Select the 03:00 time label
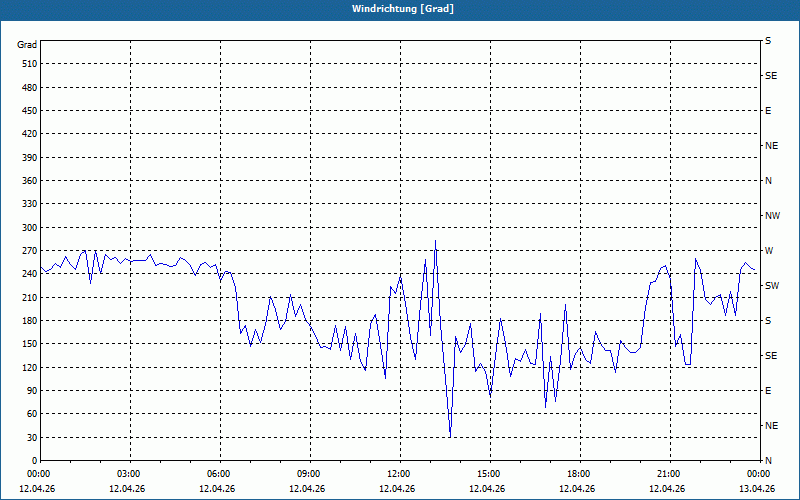Image resolution: width=800 pixels, height=500 pixels. 129,474
